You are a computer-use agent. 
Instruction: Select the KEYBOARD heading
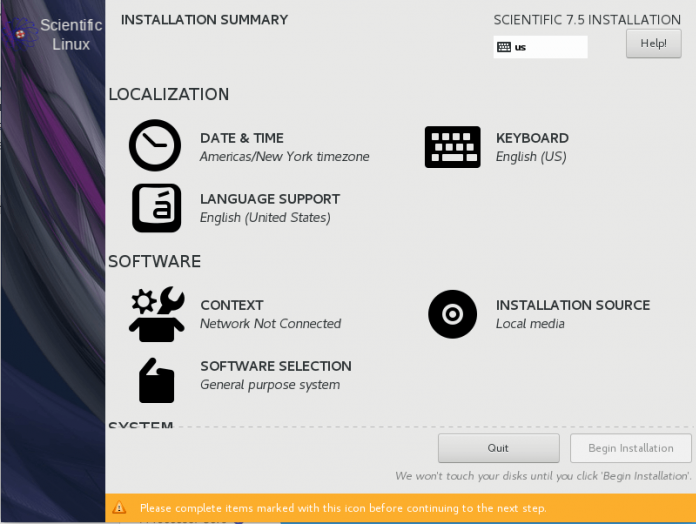point(532,138)
